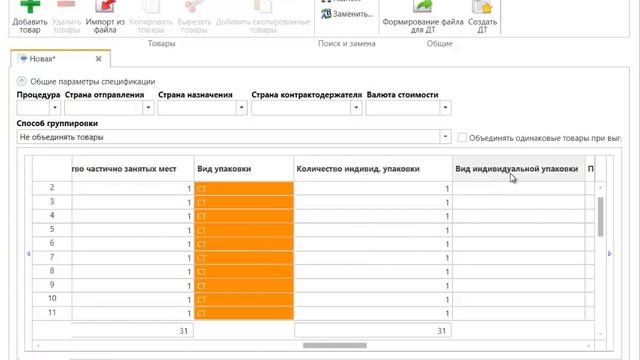Viewport: 640px width, 360px height.
Task: Toggle Объединять одинаковые товары checkbox
Action: tap(462, 138)
